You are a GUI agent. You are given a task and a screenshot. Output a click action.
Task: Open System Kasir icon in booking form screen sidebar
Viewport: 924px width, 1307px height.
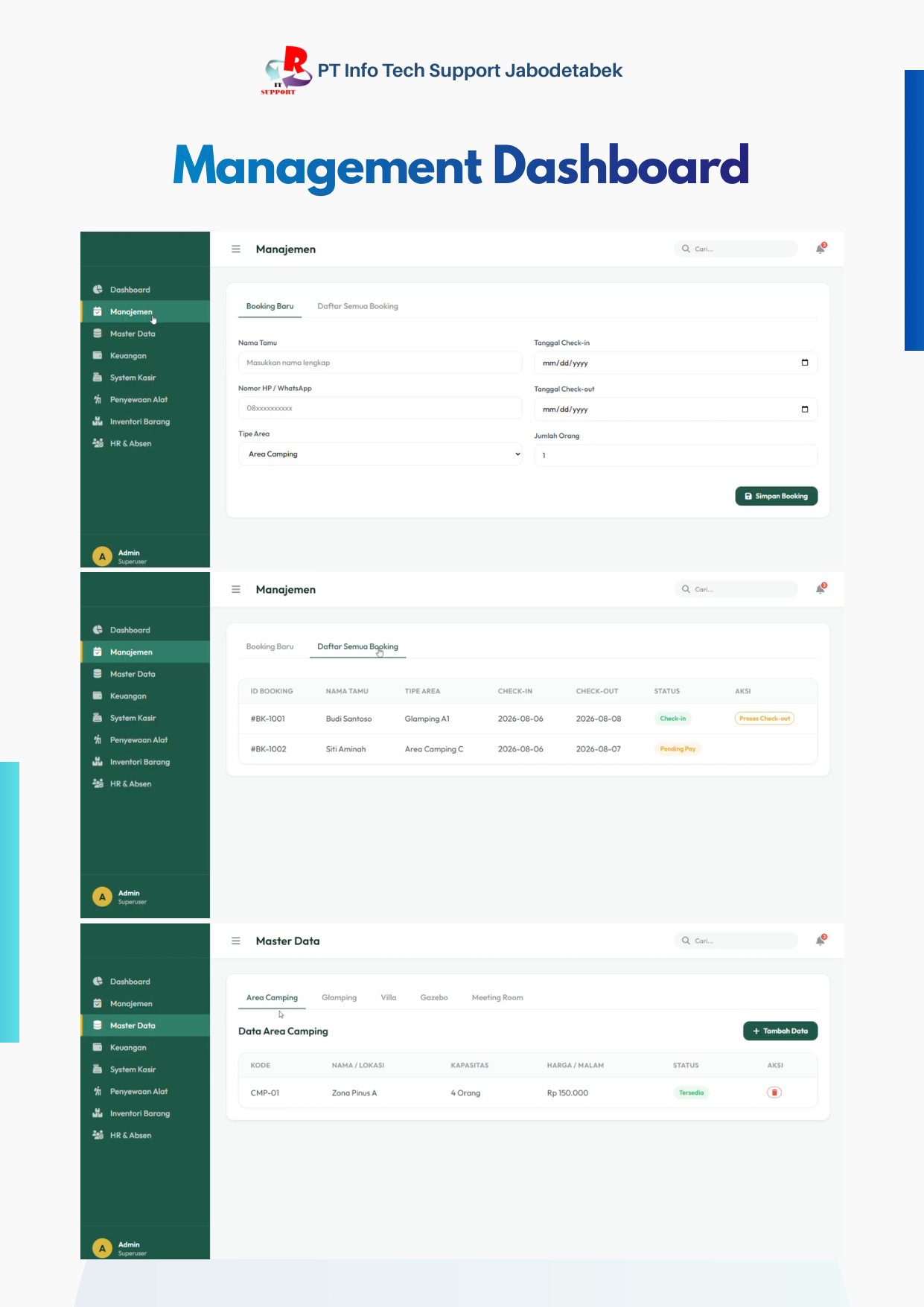pyautogui.click(x=98, y=378)
